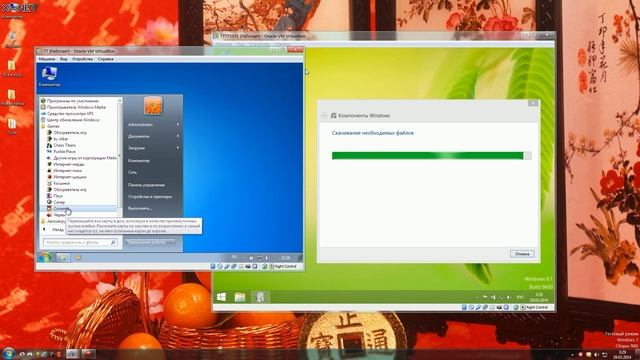Open Проигрыватель Windows Media in the start menu
The width and height of the screenshot is (640, 360).
73,107
